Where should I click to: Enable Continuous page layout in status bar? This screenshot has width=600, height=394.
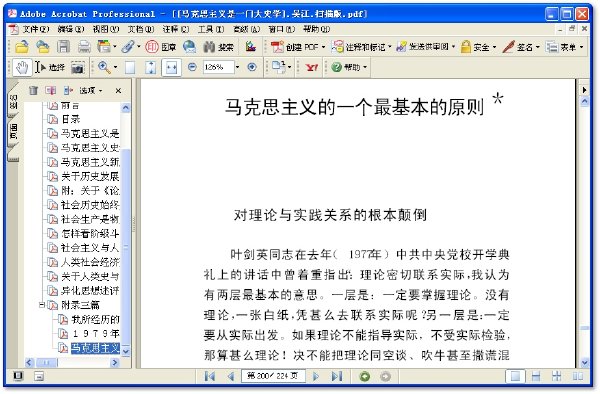pyautogui.click(x=536, y=376)
